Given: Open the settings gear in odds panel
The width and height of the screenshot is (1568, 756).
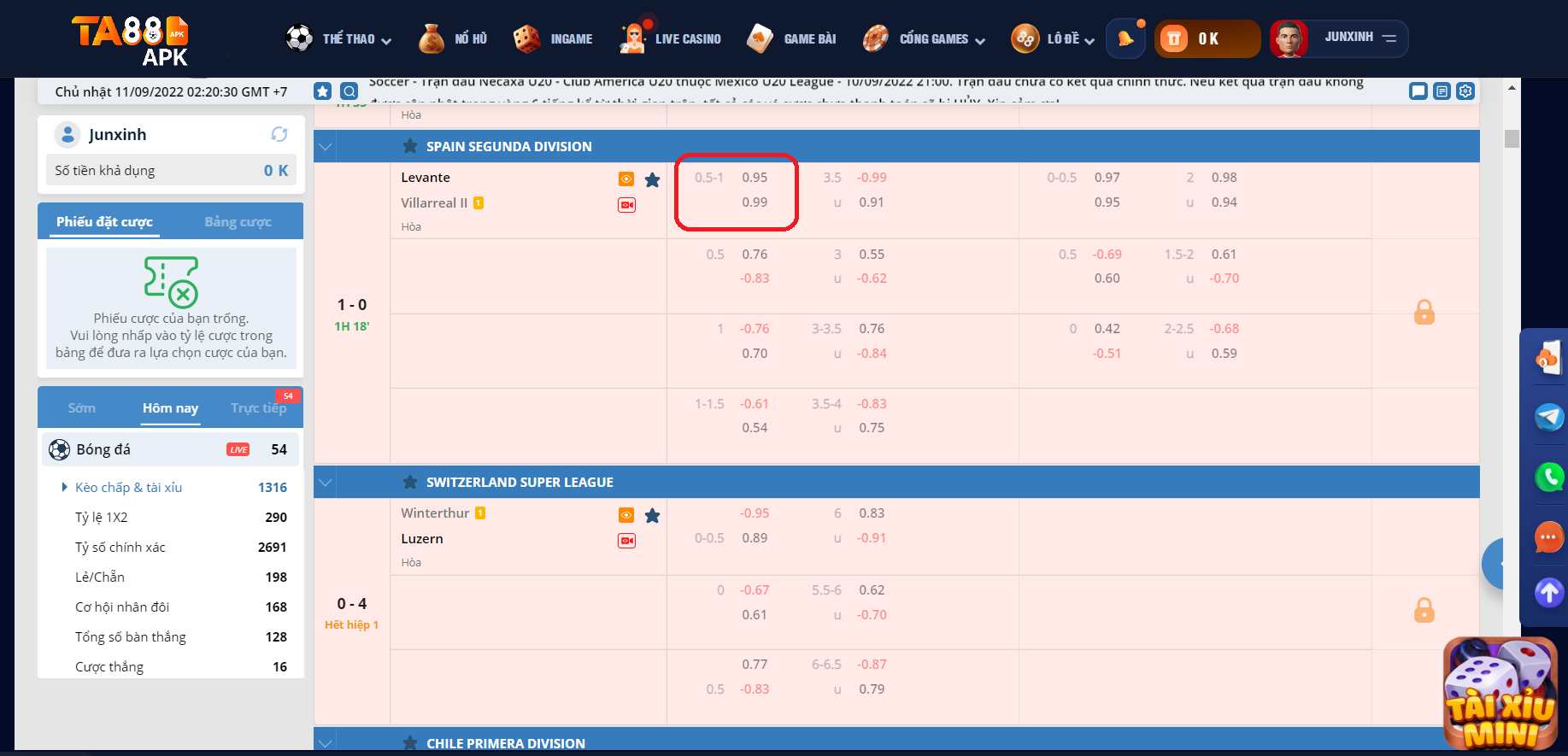Looking at the screenshot, I should coord(1465,91).
